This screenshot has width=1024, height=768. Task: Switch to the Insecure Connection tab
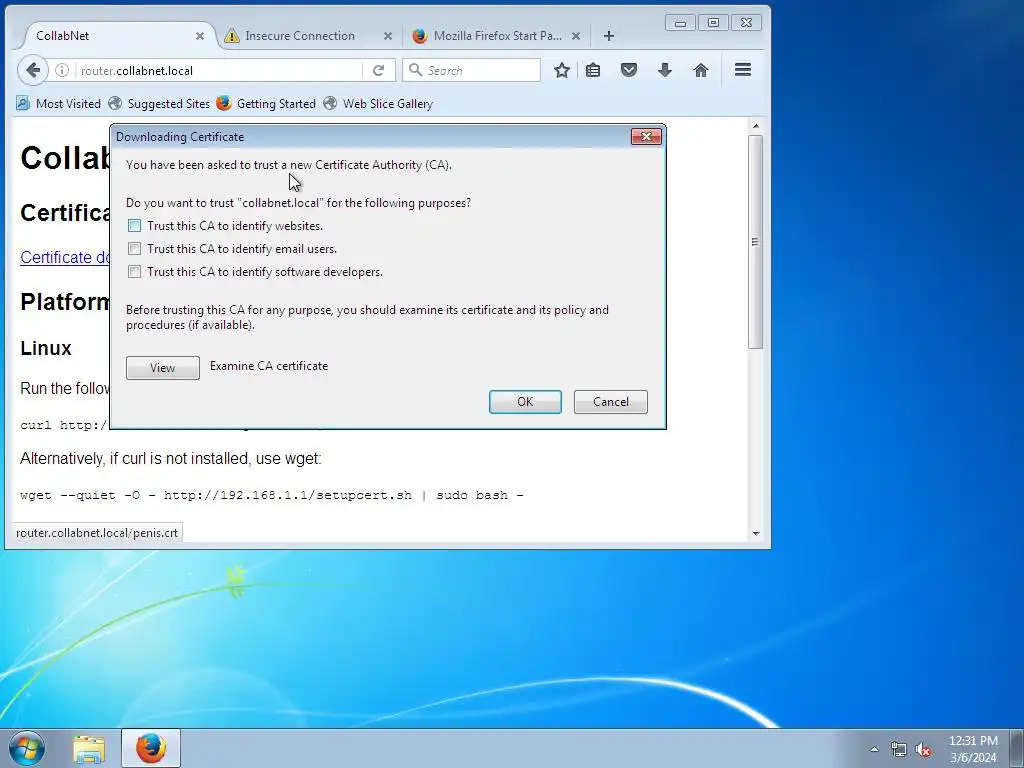[x=308, y=36]
